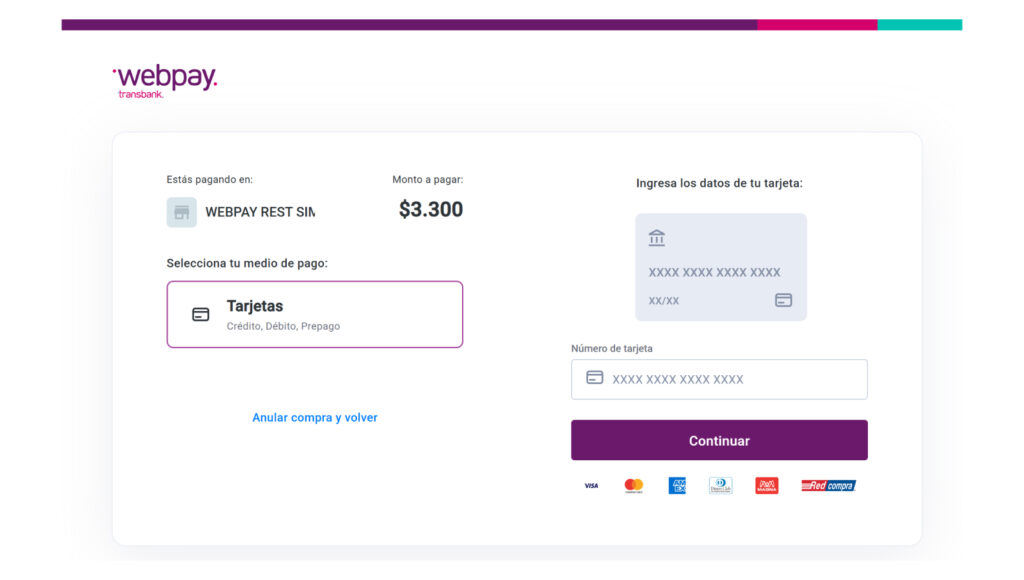1024x580 pixels.
Task: Click the Mastercard logo
Action: point(633,486)
